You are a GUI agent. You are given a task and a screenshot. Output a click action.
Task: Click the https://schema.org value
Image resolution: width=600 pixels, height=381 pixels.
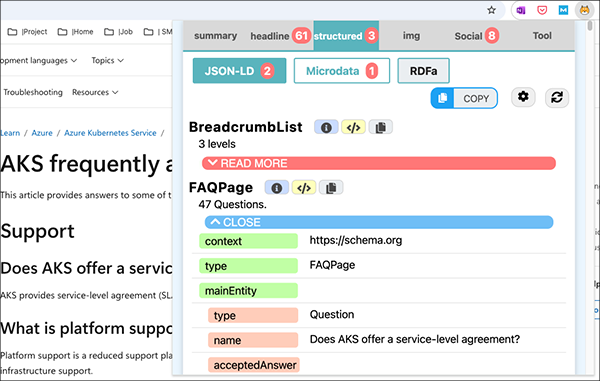click(x=356, y=241)
